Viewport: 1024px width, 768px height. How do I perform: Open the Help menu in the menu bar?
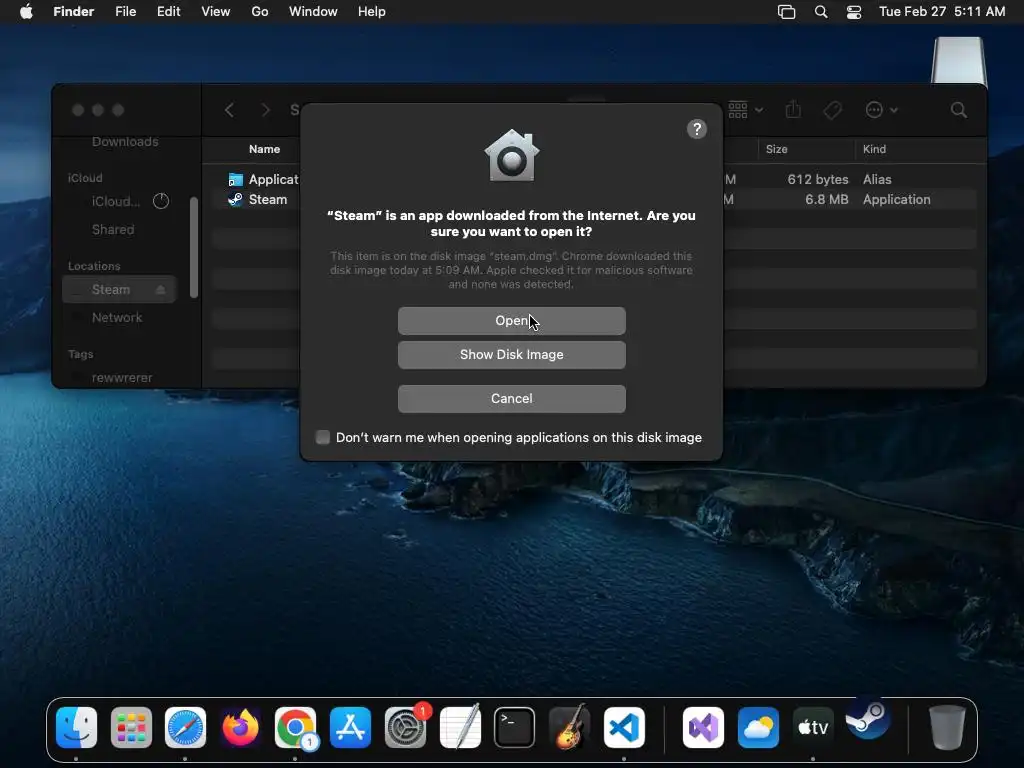pyautogui.click(x=372, y=12)
